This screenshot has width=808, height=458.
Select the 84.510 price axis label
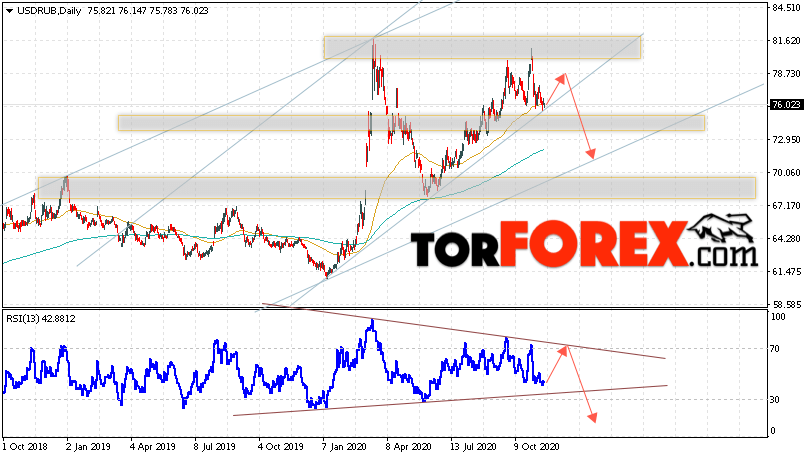click(x=786, y=8)
